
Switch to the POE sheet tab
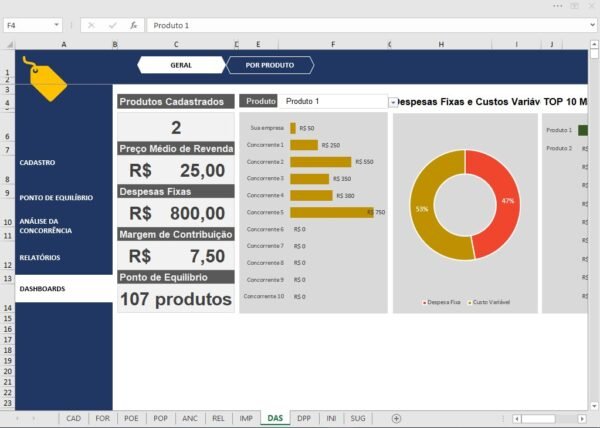coord(131,418)
